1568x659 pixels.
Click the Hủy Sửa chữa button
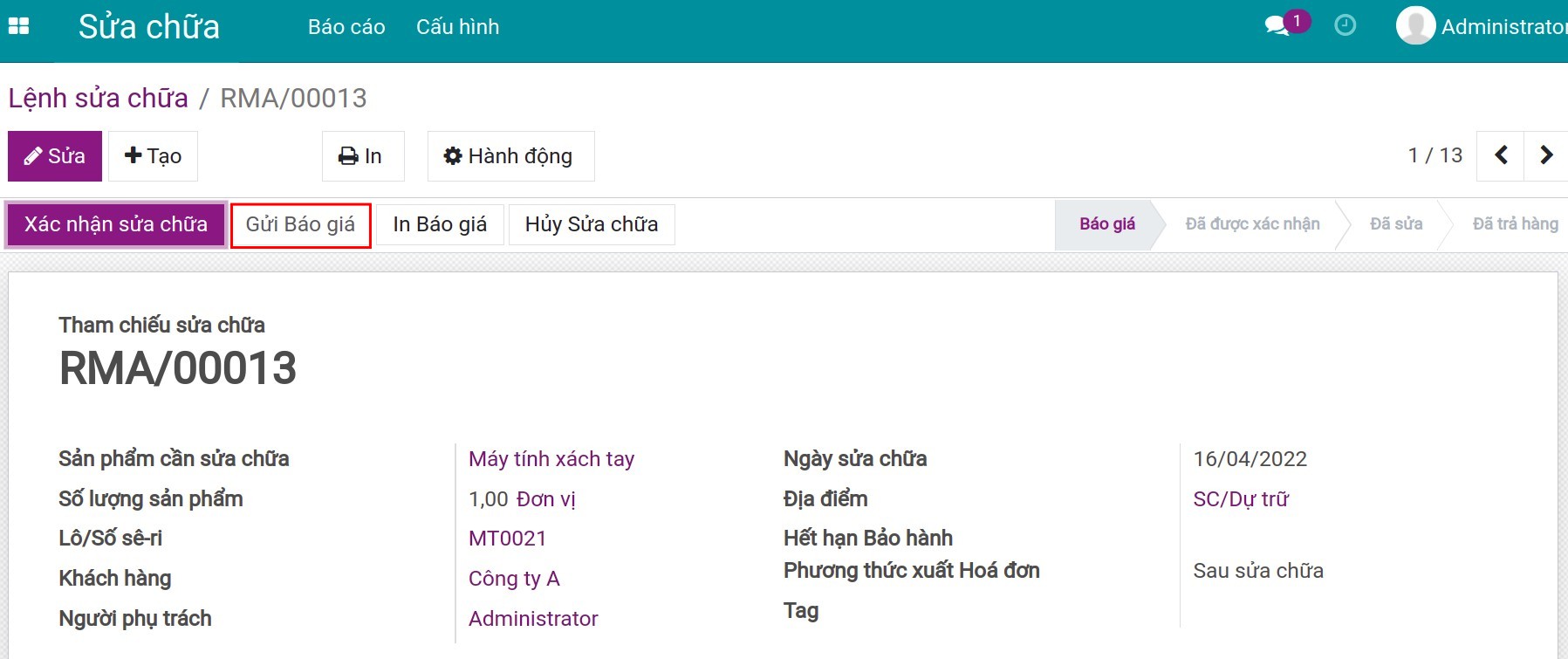[592, 224]
